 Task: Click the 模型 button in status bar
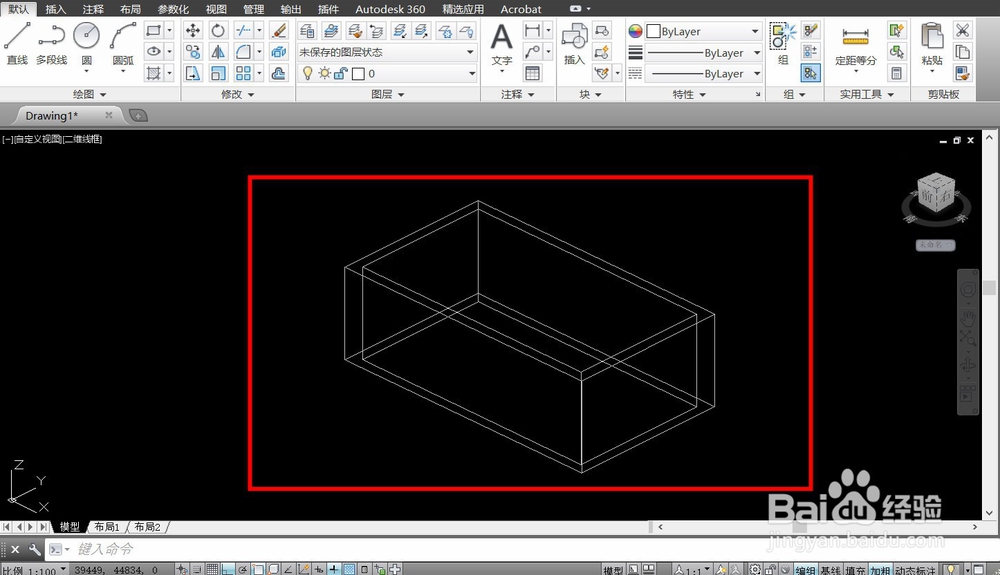click(613, 570)
